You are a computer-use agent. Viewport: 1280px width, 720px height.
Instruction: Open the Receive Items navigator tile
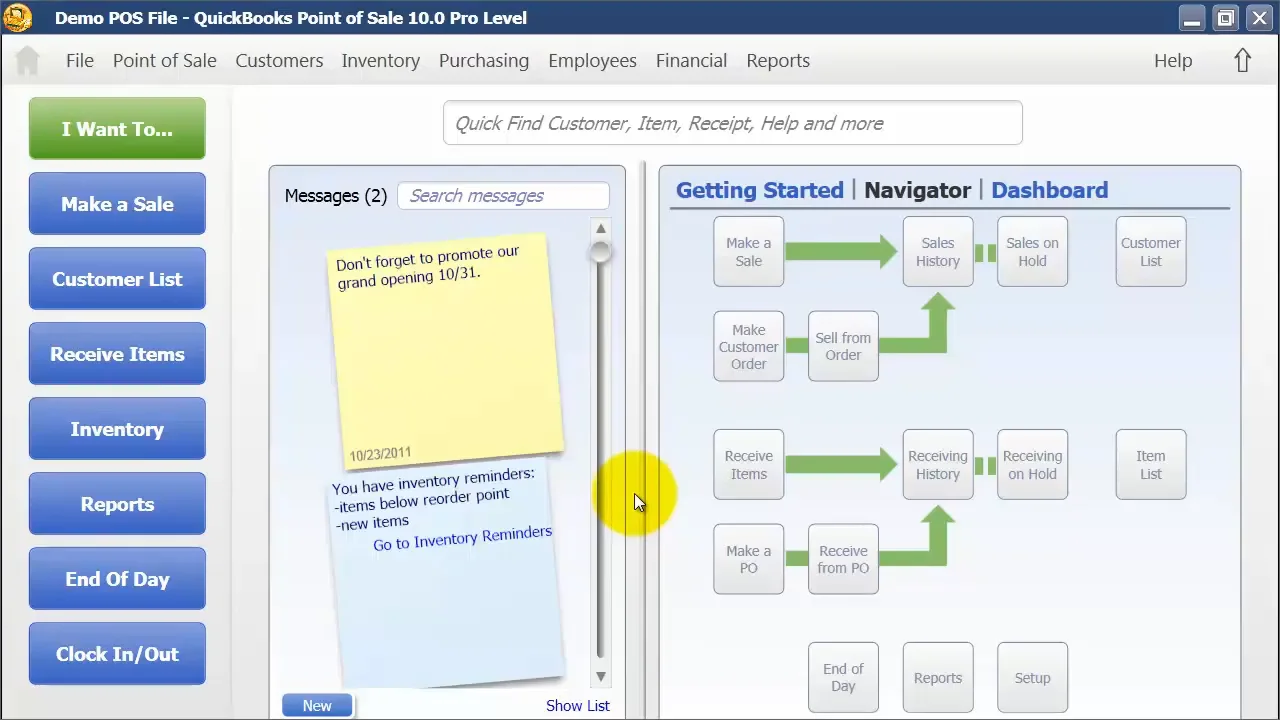[x=748, y=465]
